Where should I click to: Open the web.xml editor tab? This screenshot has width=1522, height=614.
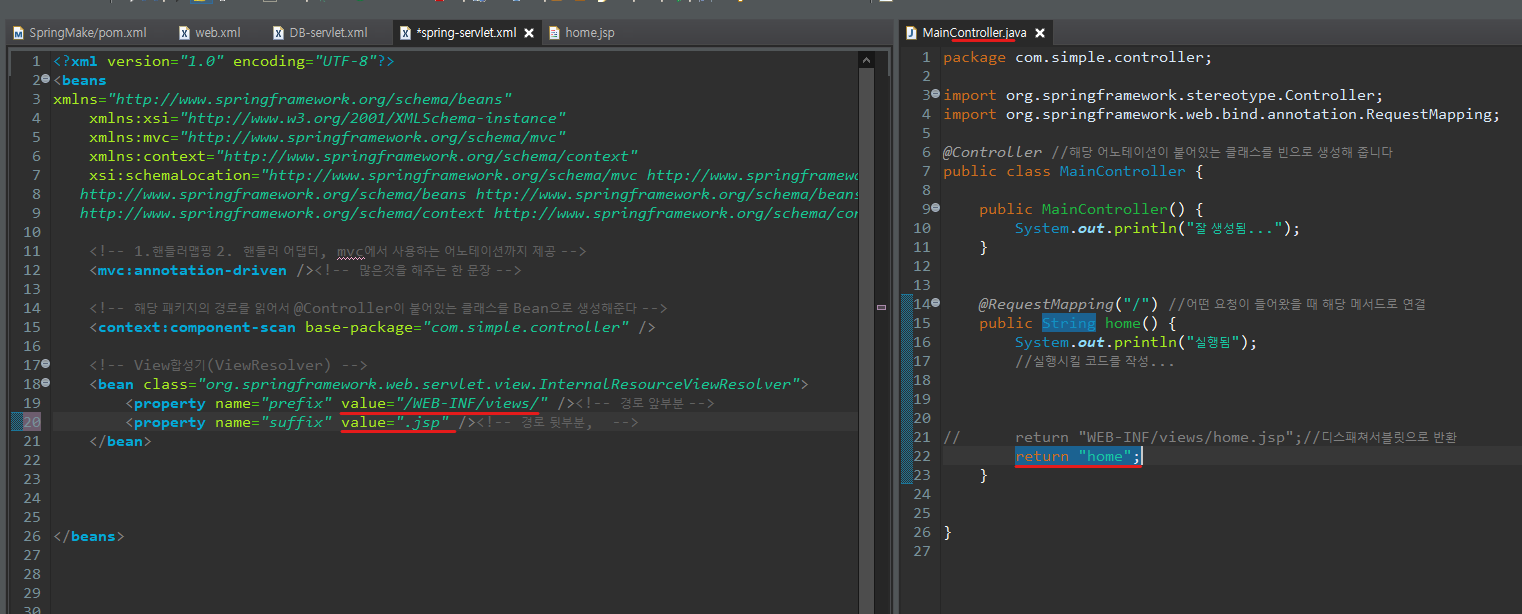coord(208,33)
